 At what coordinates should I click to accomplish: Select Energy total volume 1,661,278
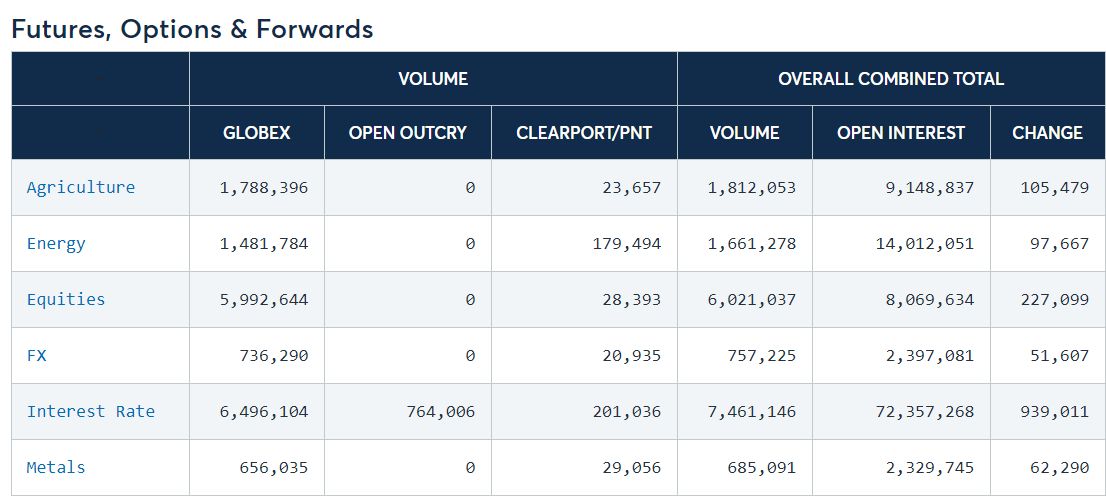pyautogui.click(x=751, y=243)
